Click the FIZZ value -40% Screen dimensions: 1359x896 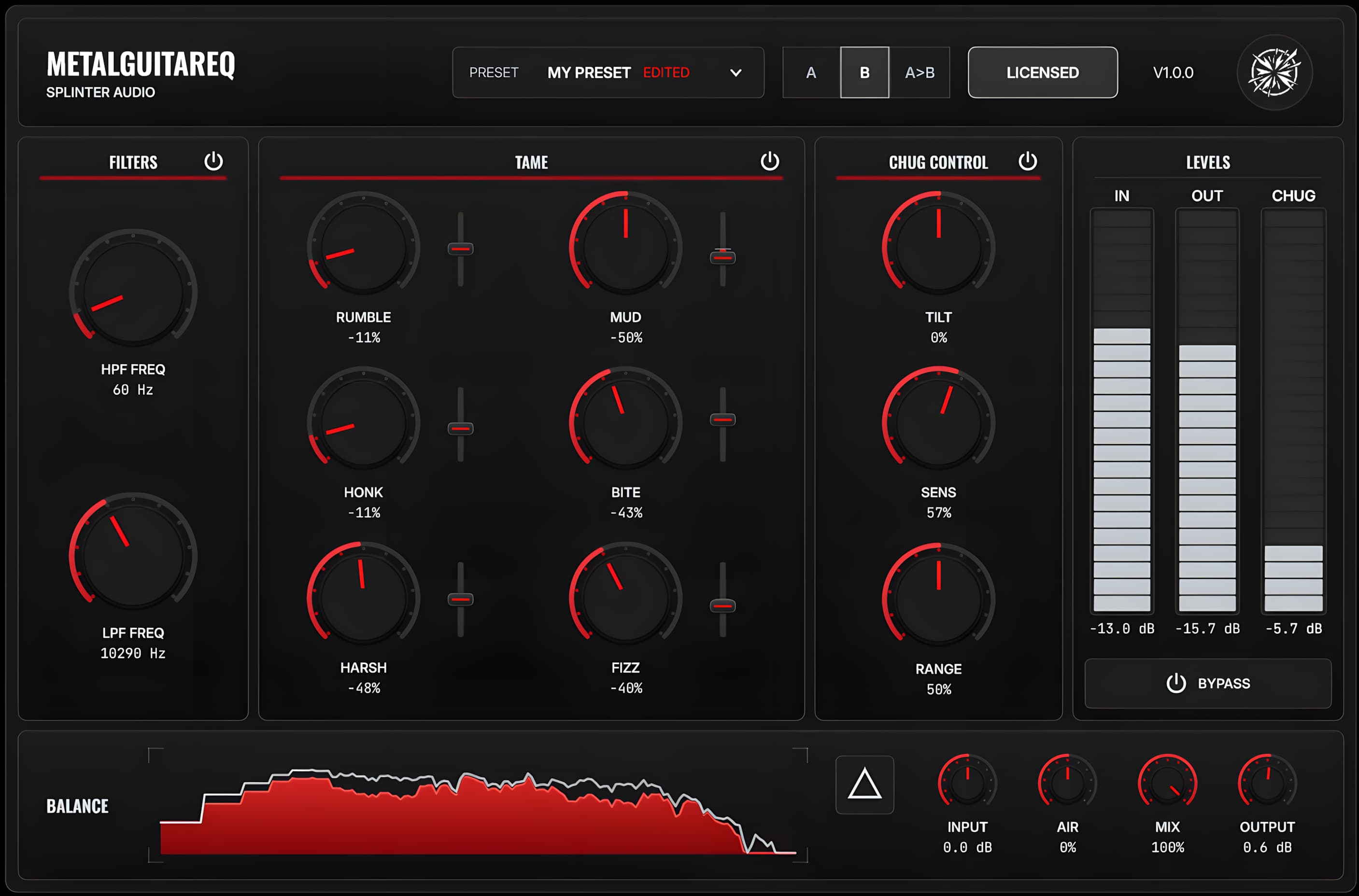click(626, 688)
